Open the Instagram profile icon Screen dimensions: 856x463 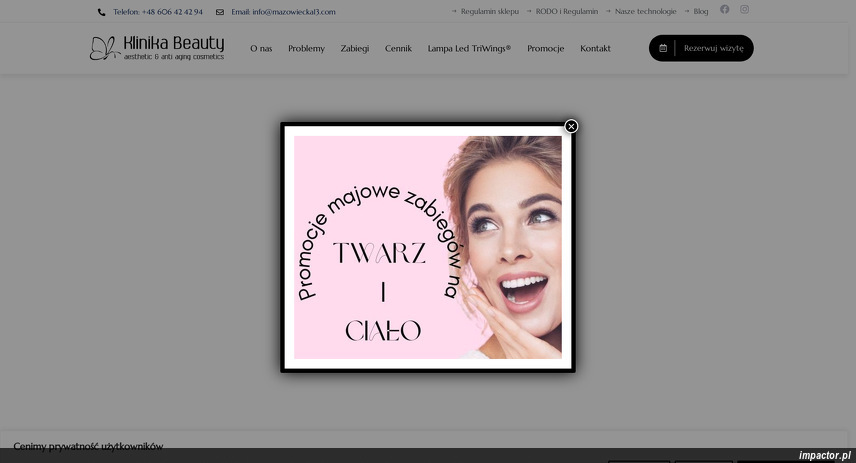(744, 9)
